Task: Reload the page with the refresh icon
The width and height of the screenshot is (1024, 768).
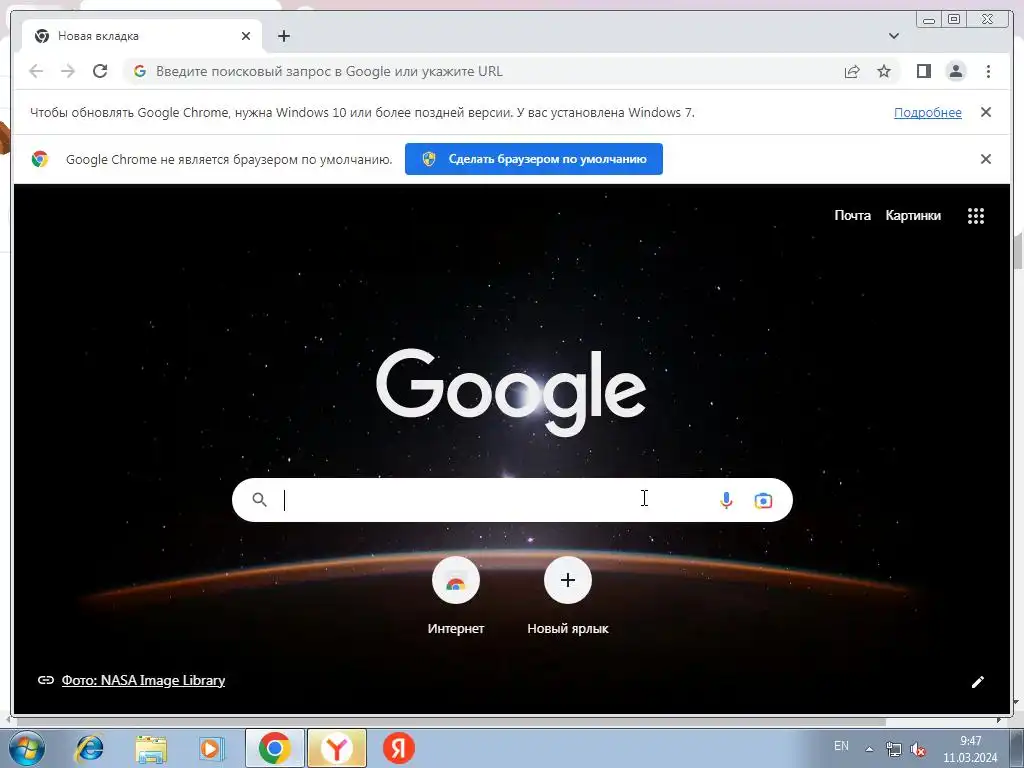Action: (100, 71)
